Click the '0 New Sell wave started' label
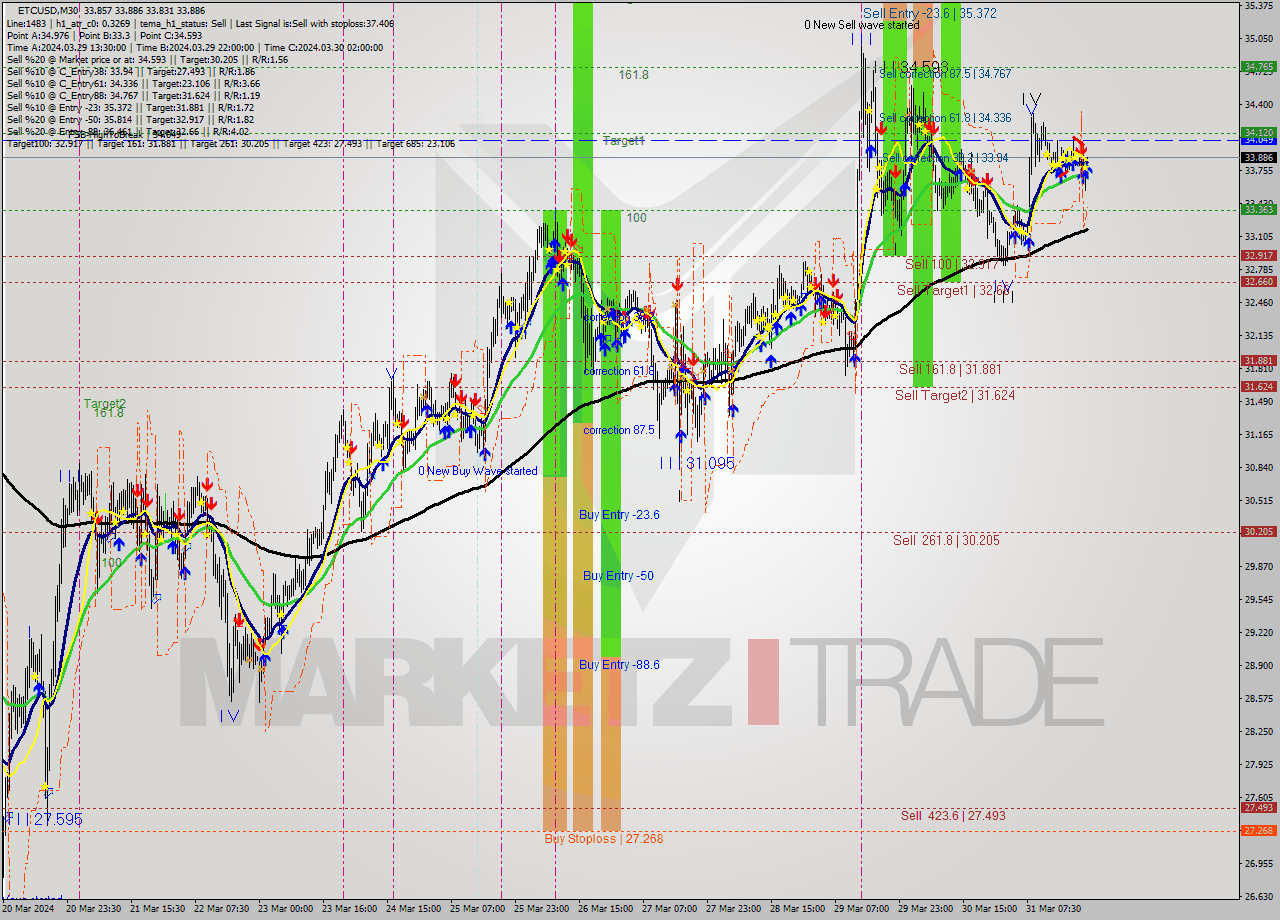Image resolution: width=1280 pixels, height=920 pixels. click(x=862, y=25)
